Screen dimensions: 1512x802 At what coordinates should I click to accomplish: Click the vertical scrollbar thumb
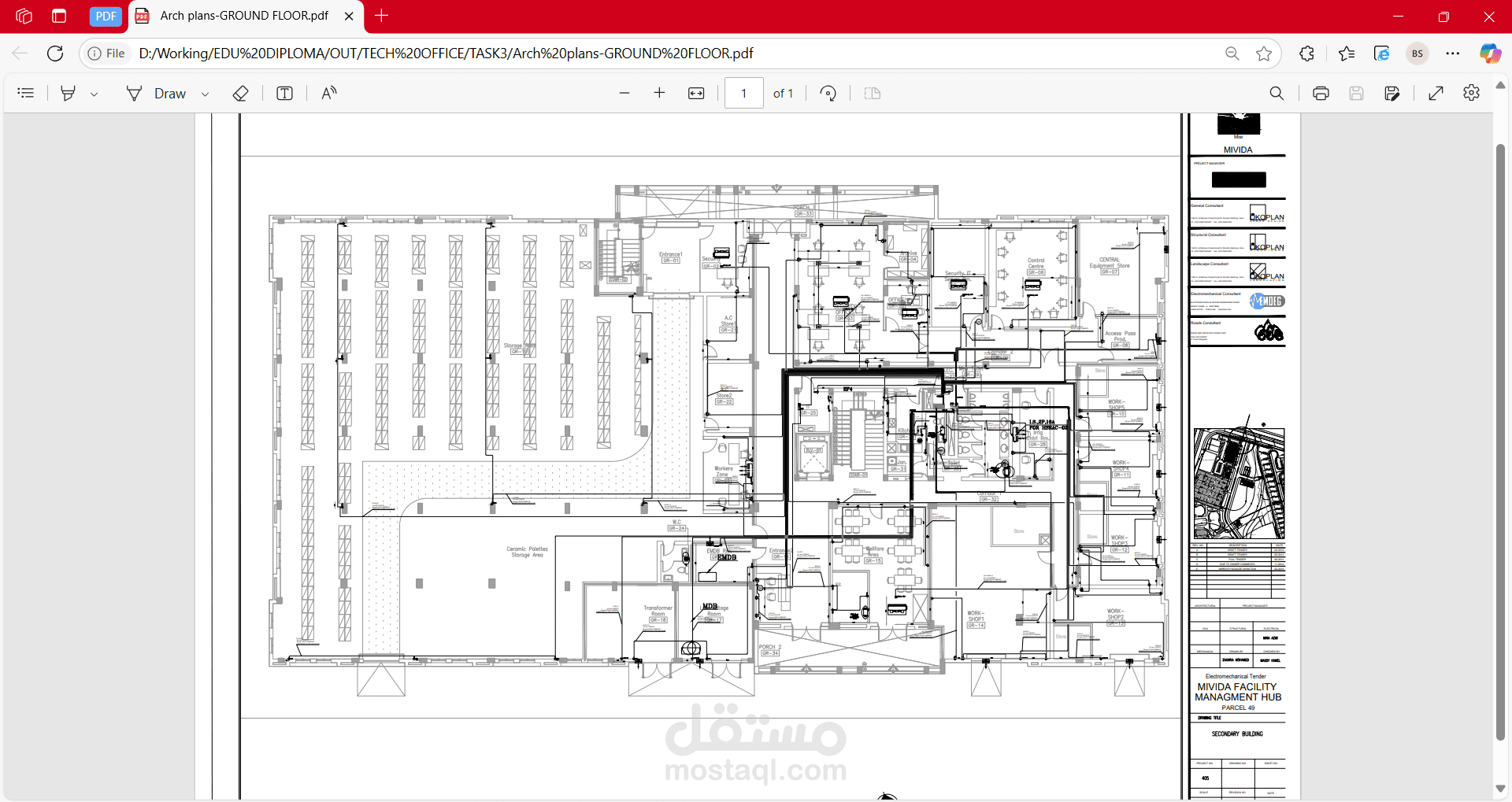(x=1500, y=442)
